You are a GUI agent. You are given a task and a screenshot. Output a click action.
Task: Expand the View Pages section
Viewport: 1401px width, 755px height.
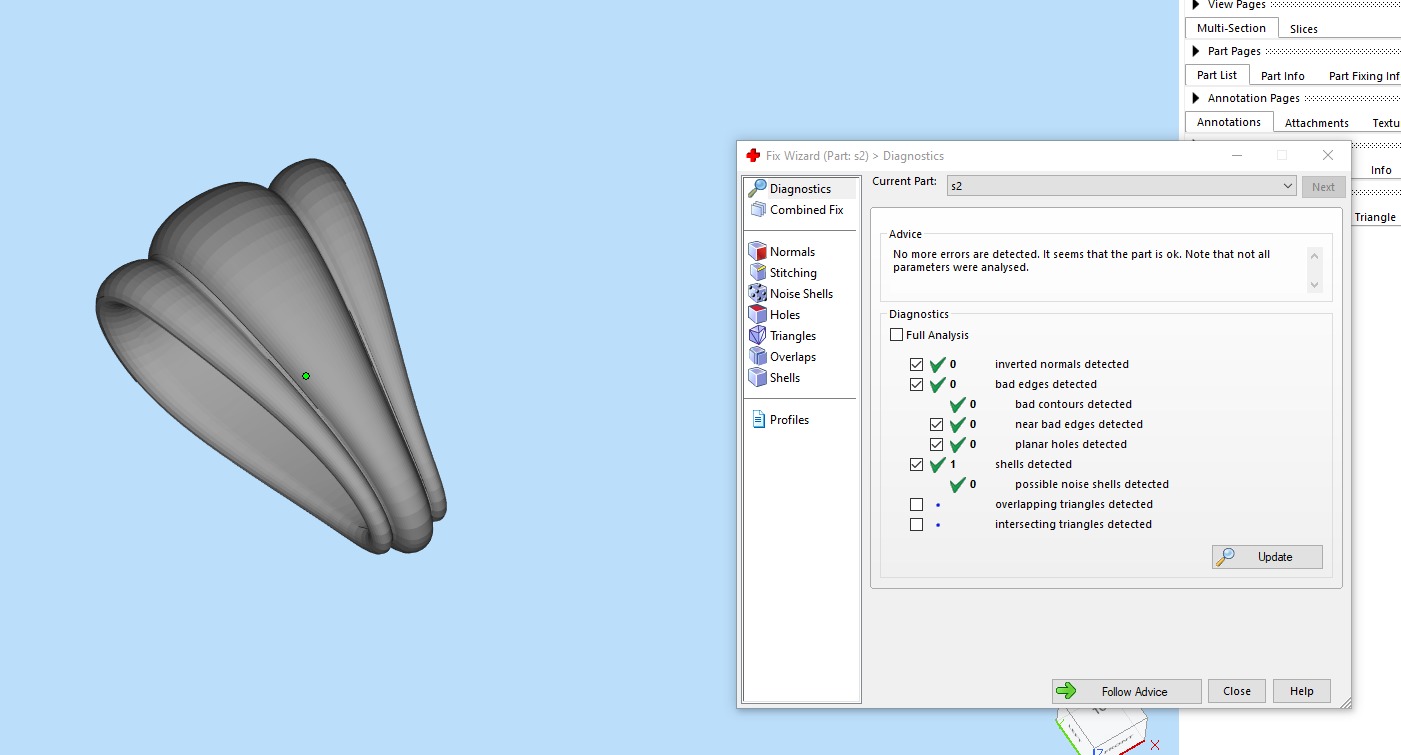[x=1196, y=5]
